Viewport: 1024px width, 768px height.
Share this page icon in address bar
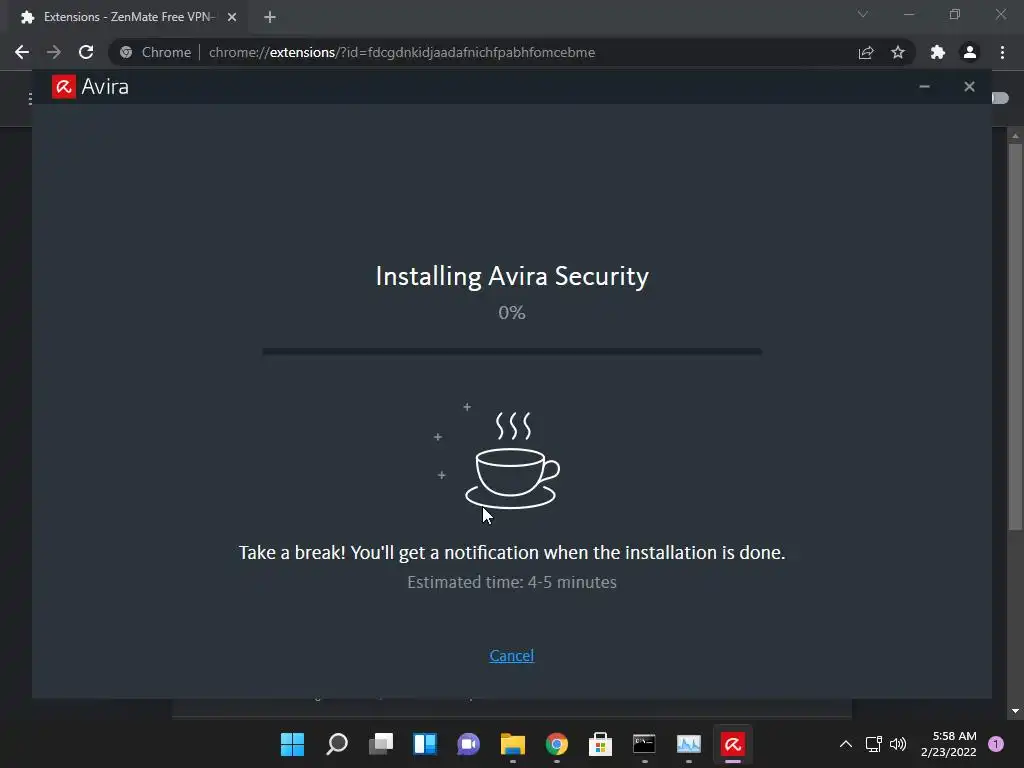[x=866, y=52]
